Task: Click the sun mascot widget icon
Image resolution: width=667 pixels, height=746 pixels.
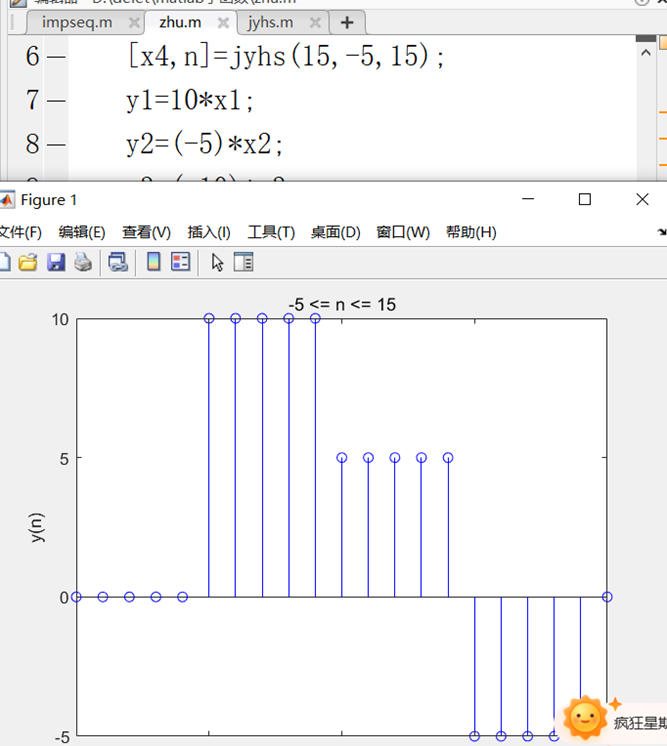Action: [585, 718]
